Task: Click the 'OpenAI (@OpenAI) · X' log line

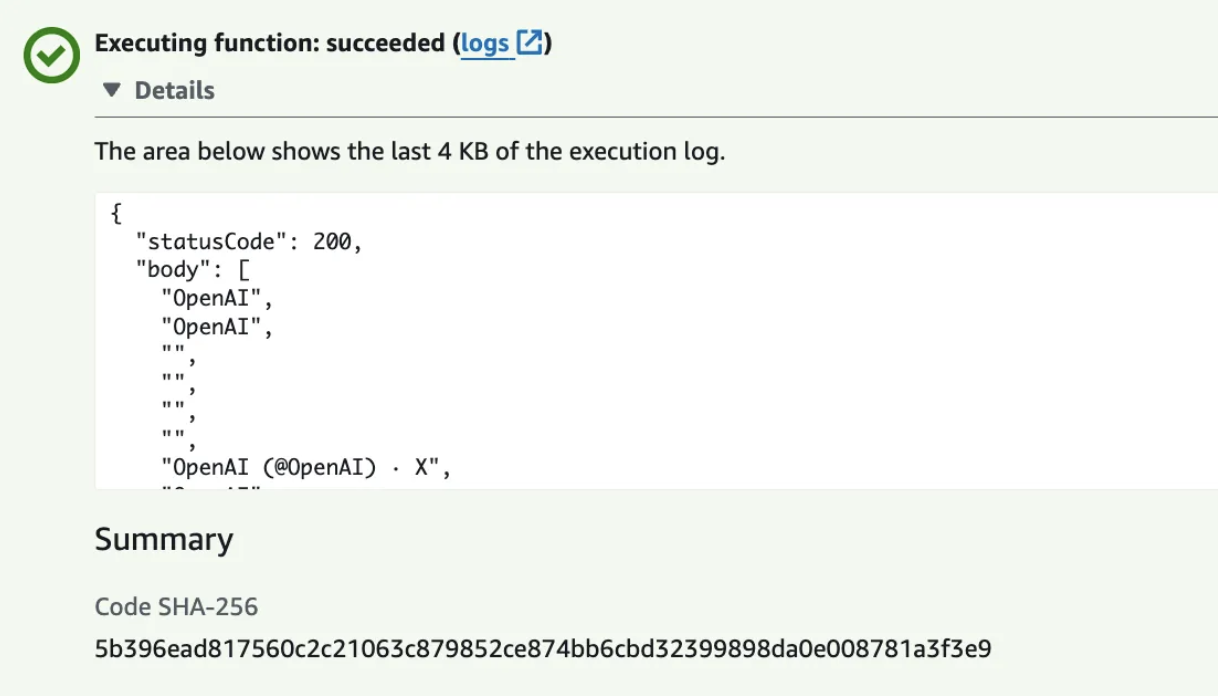Action: coord(306,466)
